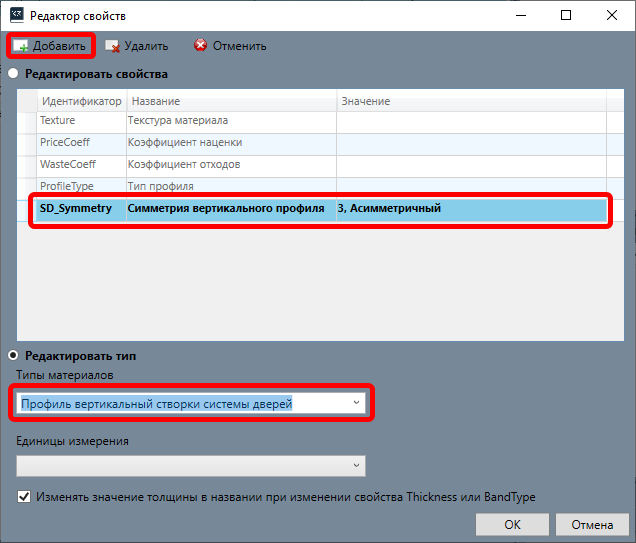Toggle the Thickness or BandType name checkbox

(x=24, y=496)
